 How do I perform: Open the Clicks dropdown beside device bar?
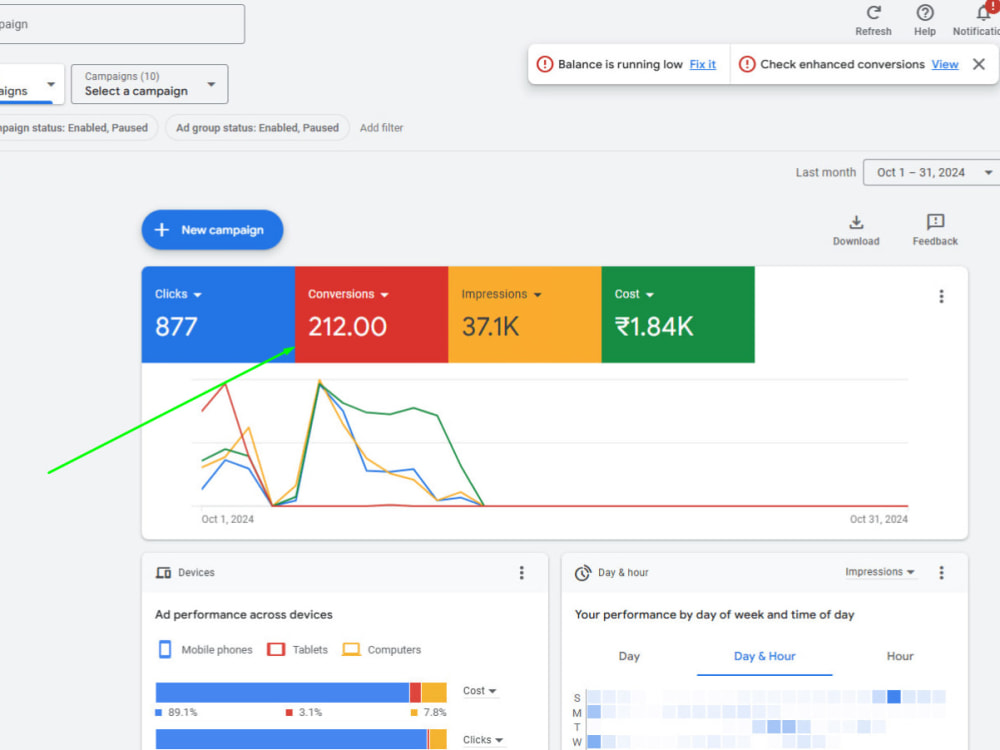[x=483, y=740]
